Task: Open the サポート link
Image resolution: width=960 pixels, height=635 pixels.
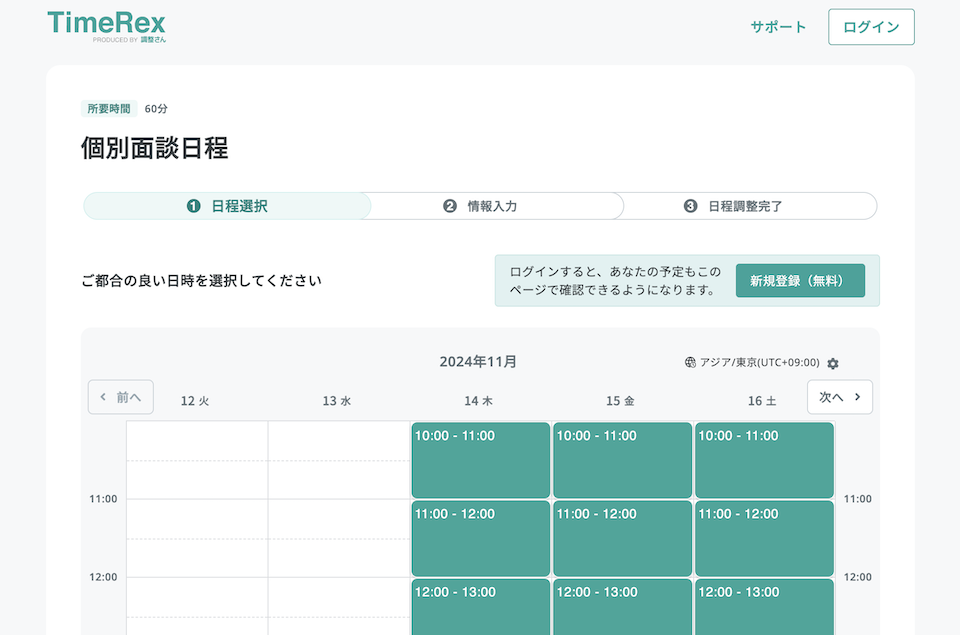Action: pos(778,27)
